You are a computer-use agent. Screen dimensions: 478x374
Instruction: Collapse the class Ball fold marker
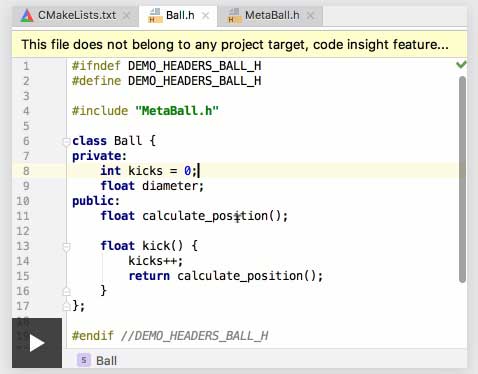pos(66,142)
